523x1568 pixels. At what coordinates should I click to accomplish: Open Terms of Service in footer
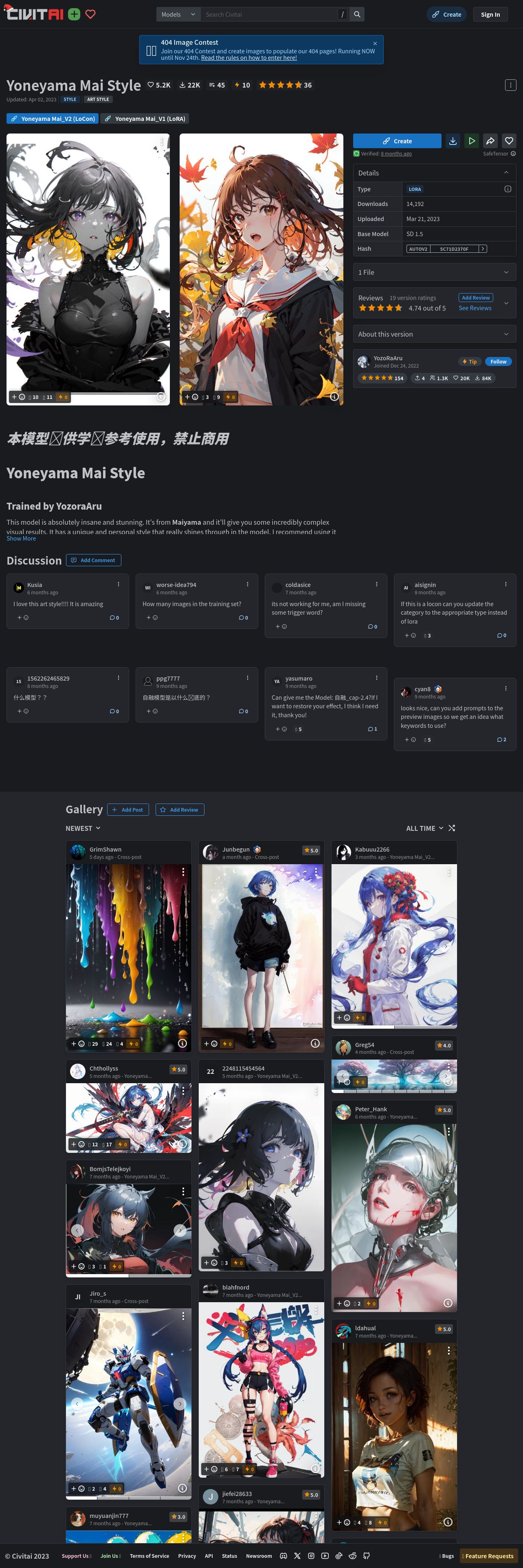coord(149,1555)
